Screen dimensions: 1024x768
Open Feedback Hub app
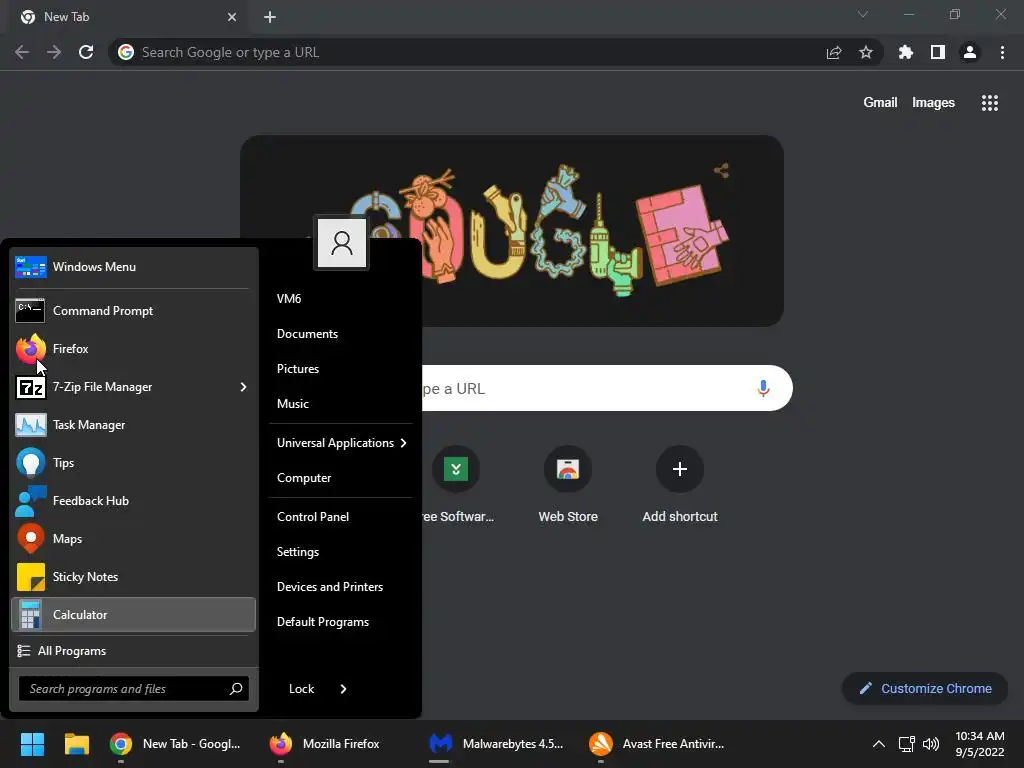(133, 500)
